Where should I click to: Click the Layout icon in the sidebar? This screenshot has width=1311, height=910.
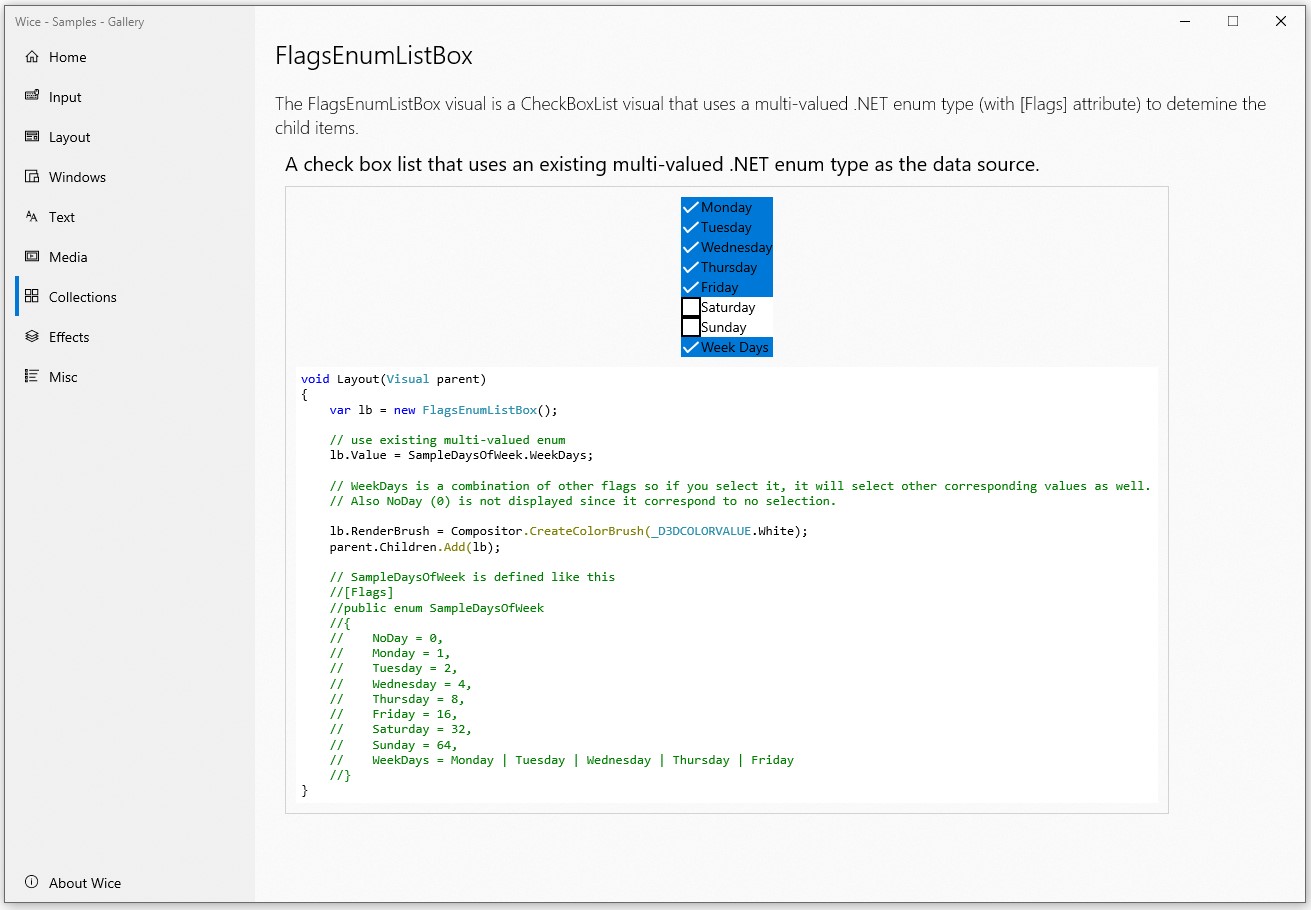(32, 137)
